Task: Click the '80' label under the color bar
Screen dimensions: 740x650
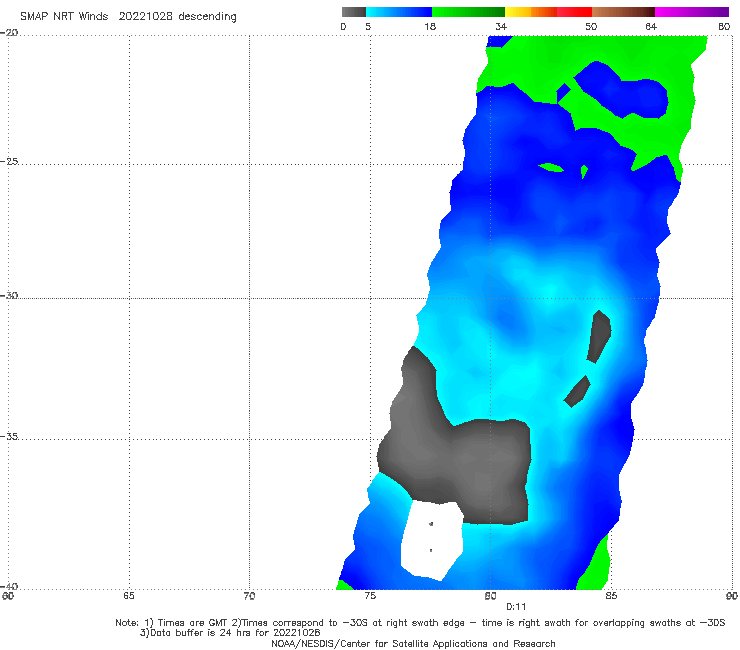Action: point(724,26)
